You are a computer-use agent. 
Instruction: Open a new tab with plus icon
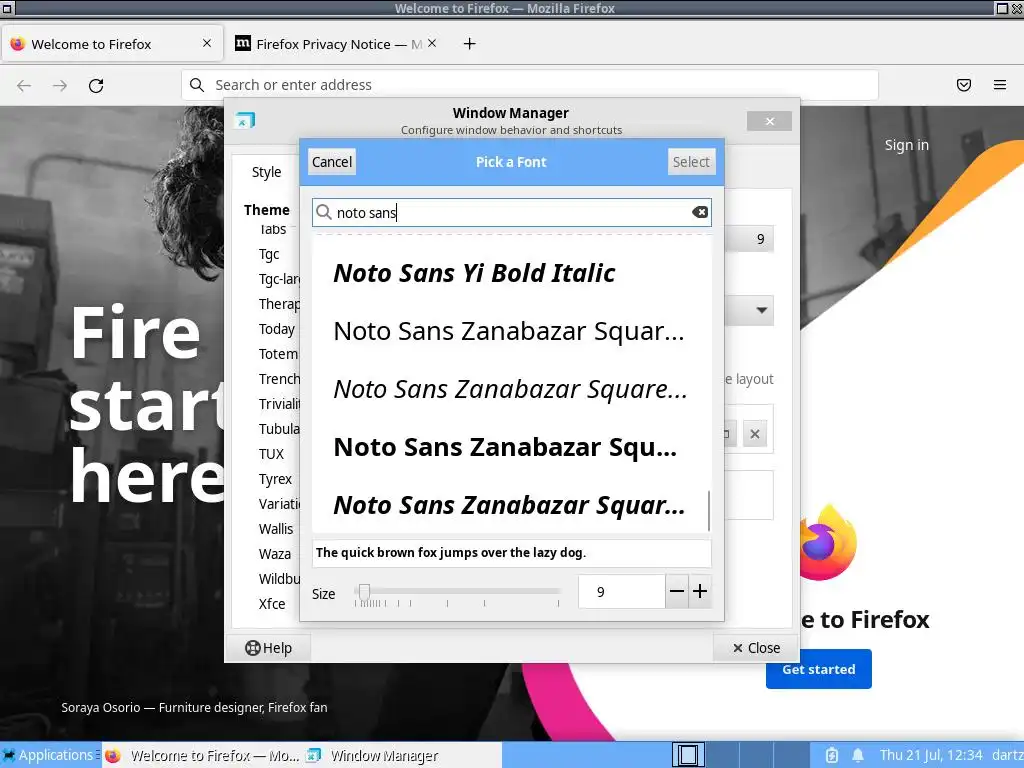click(x=470, y=44)
